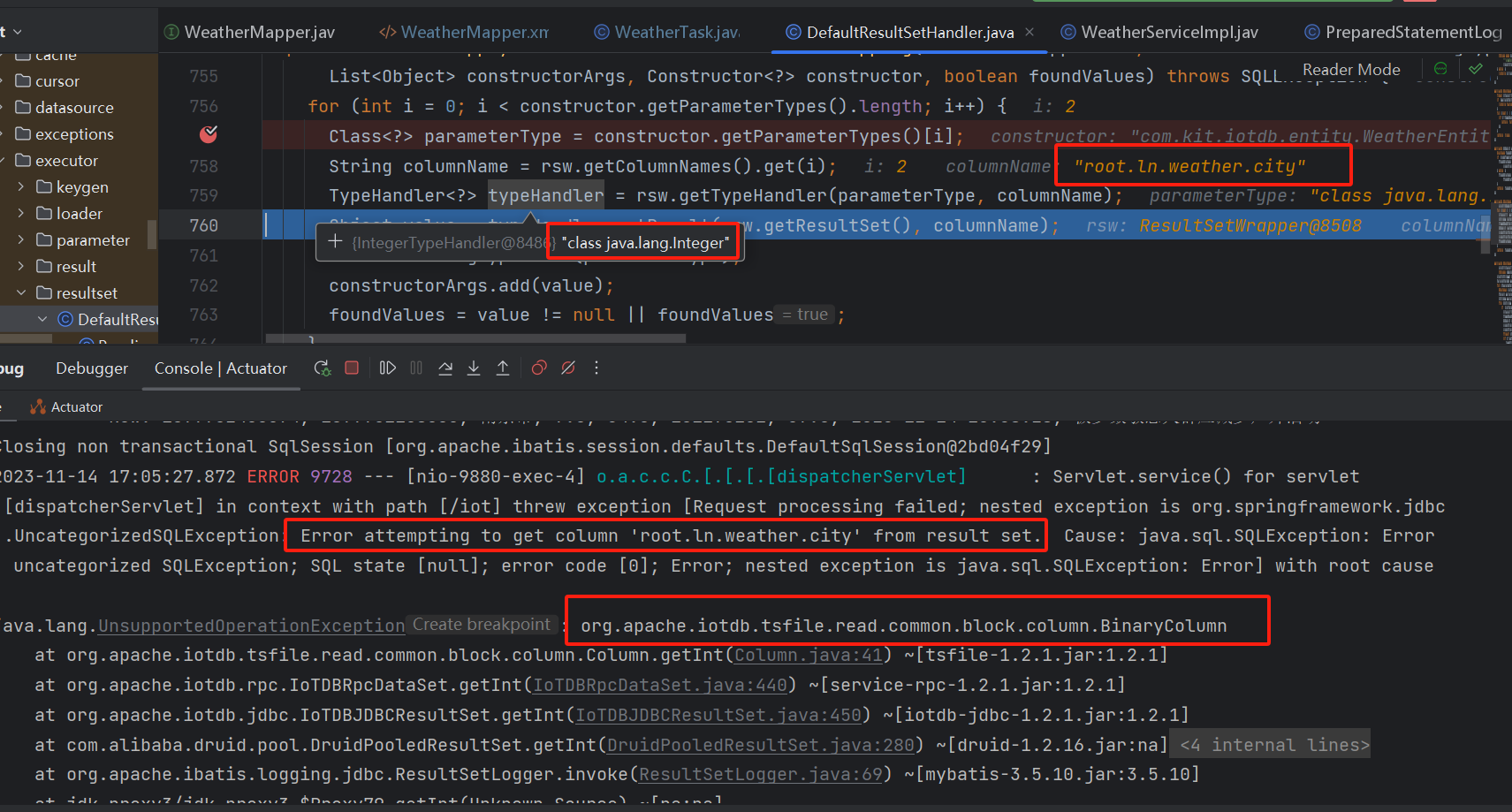This screenshot has width=1512, height=812.
Task: Click the DefaultResultSetHandler class icon in tree
Action: pyautogui.click(x=65, y=319)
